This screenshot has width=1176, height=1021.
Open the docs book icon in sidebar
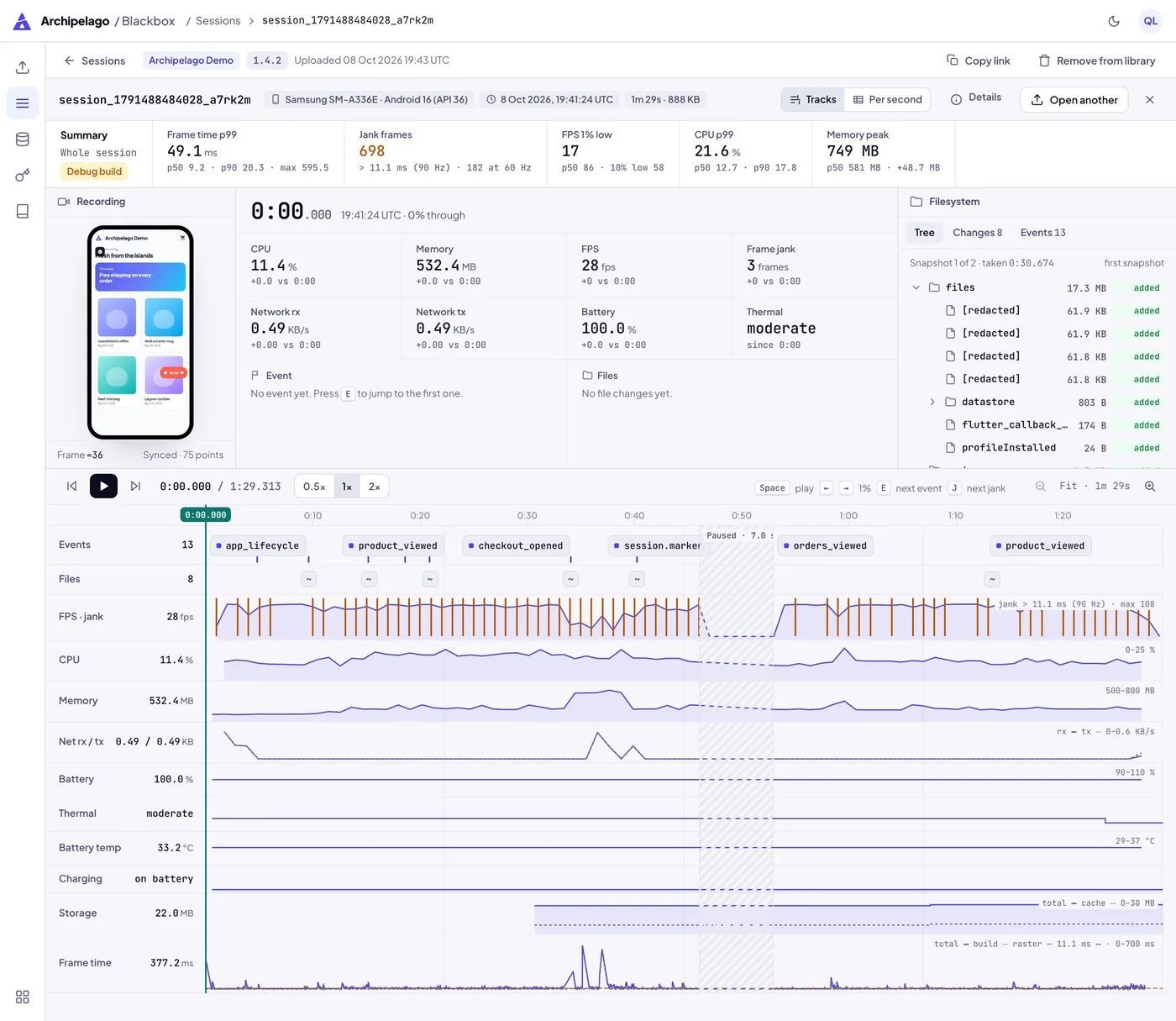23,211
